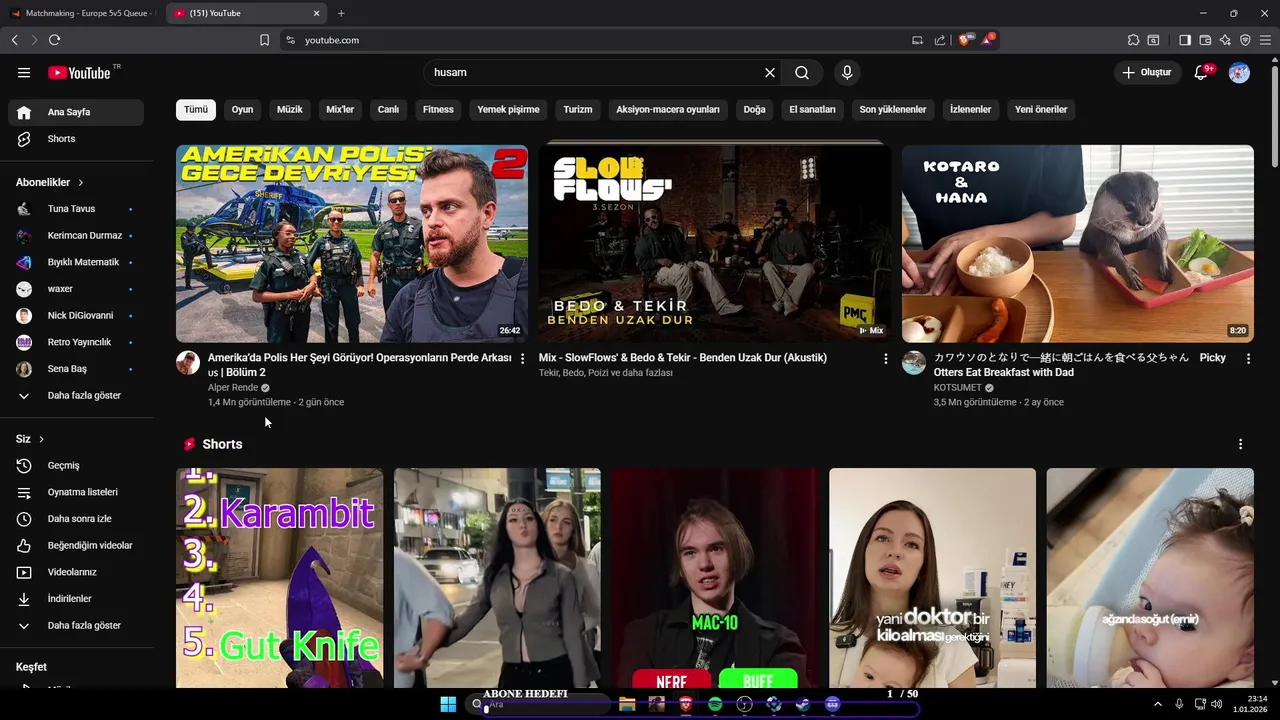This screenshot has height=720, width=1280.
Task: Open Sena Baş channel subscription
Action: 76,369
